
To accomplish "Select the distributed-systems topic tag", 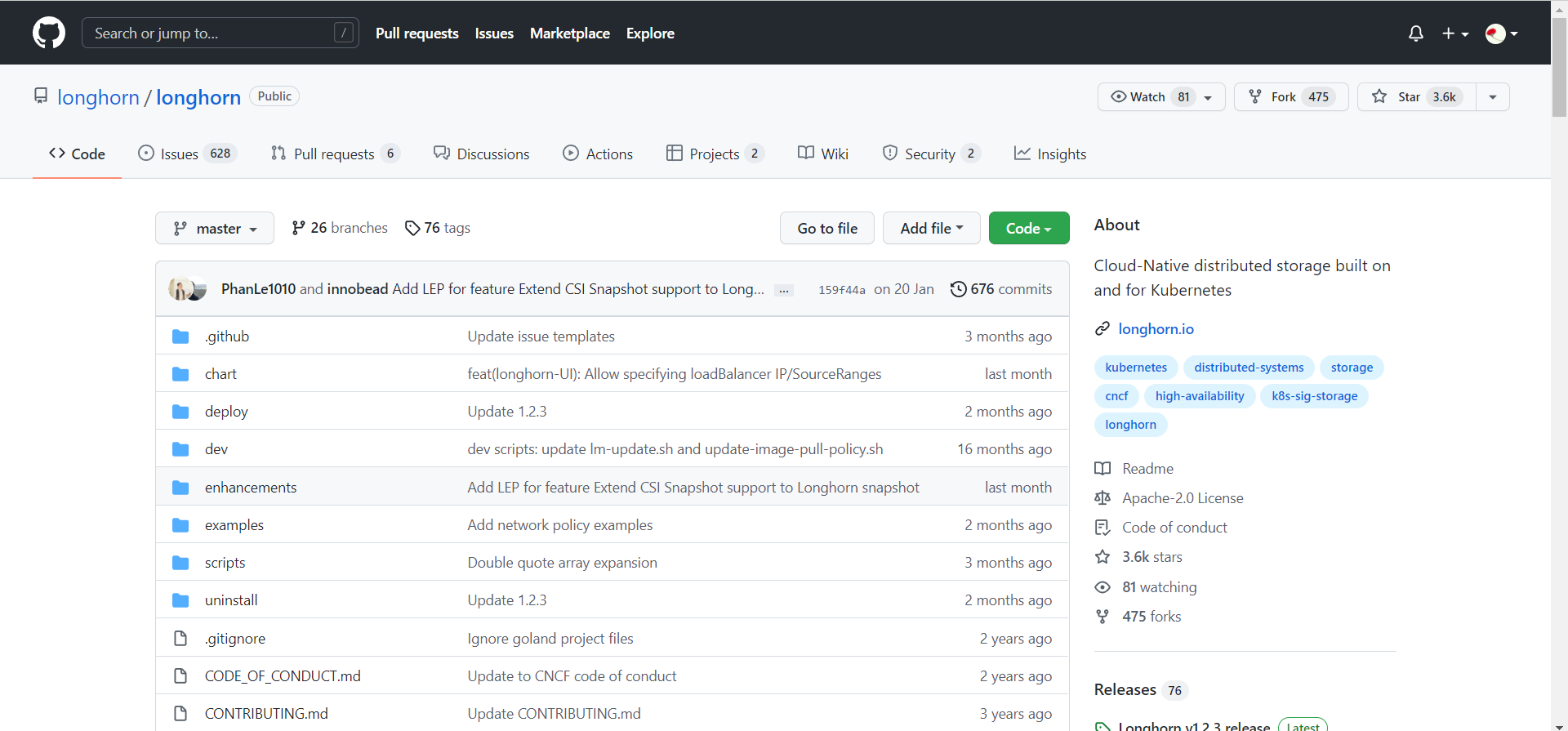I will click(1249, 368).
